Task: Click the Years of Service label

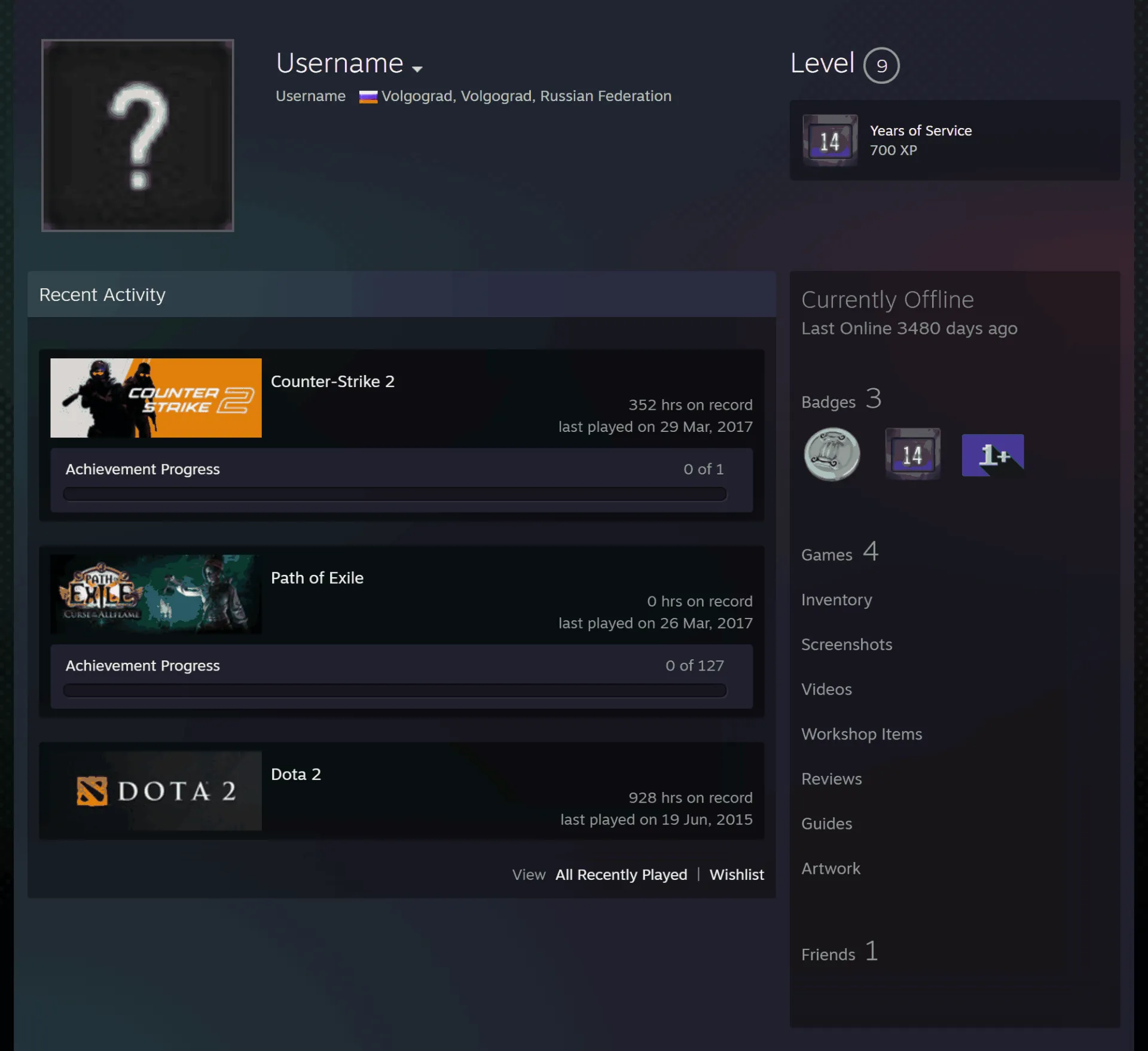Action: pyautogui.click(x=921, y=130)
